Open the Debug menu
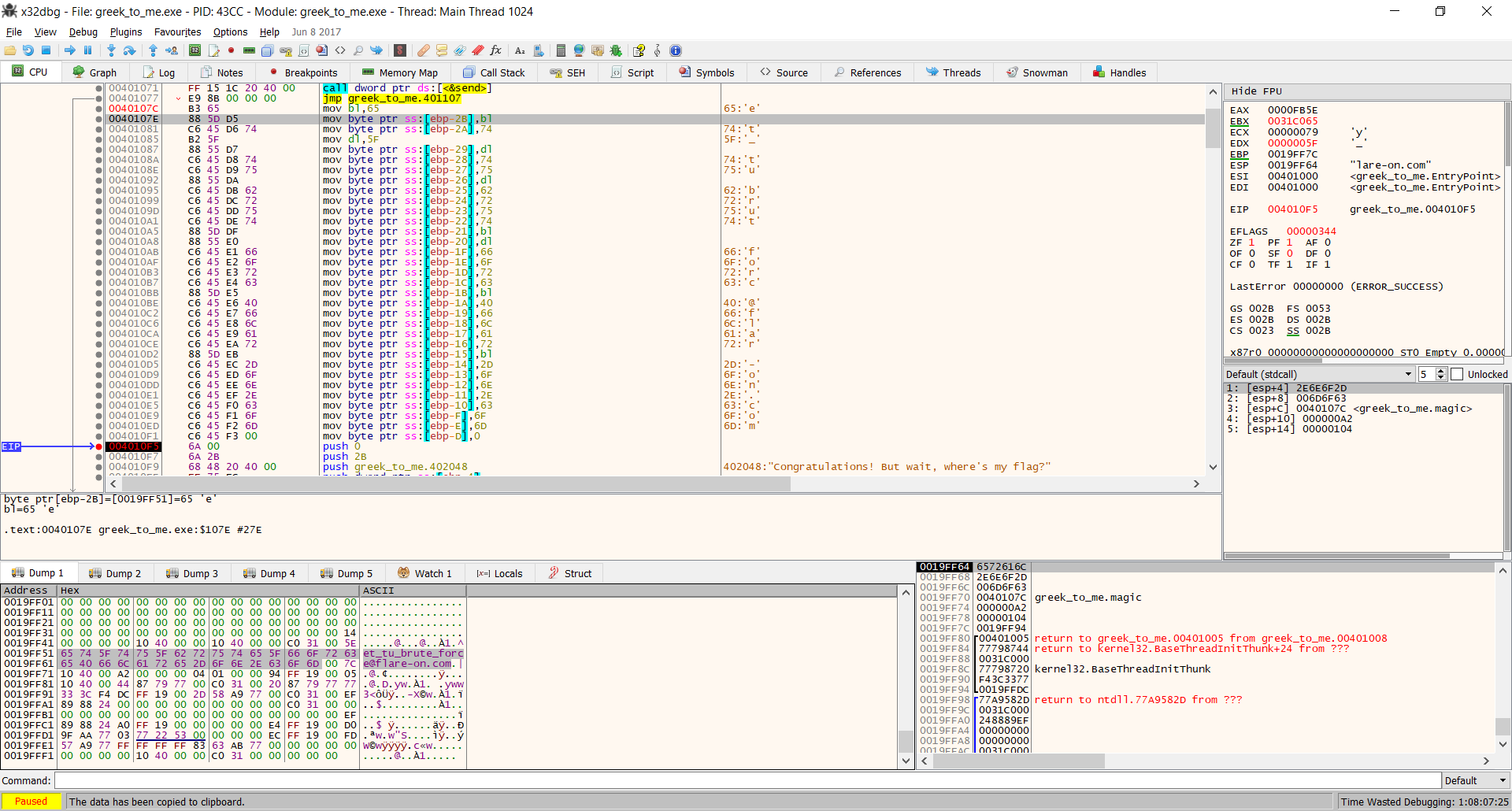 [x=83, y=32]
